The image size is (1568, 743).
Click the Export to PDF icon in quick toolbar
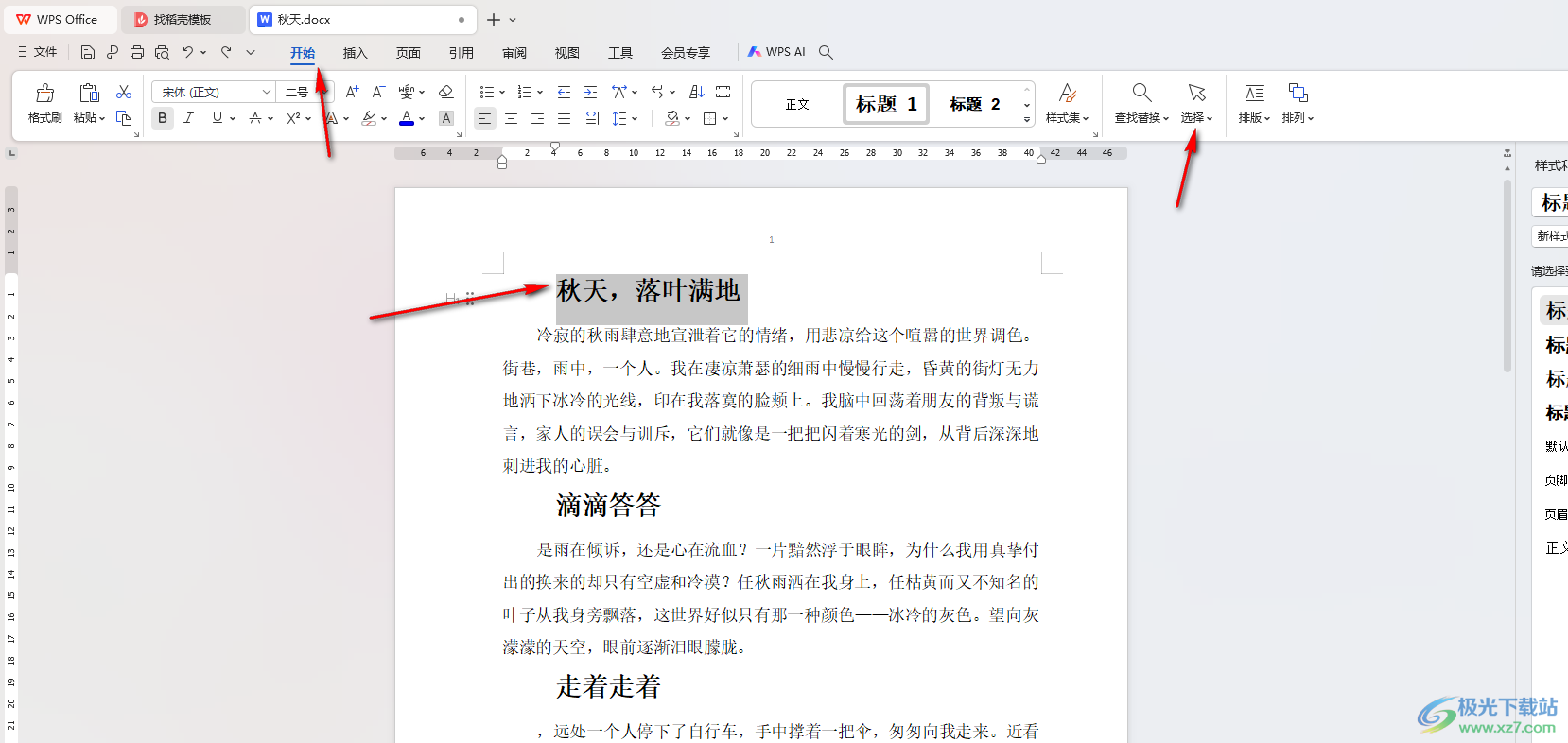(x=113, y=52)
